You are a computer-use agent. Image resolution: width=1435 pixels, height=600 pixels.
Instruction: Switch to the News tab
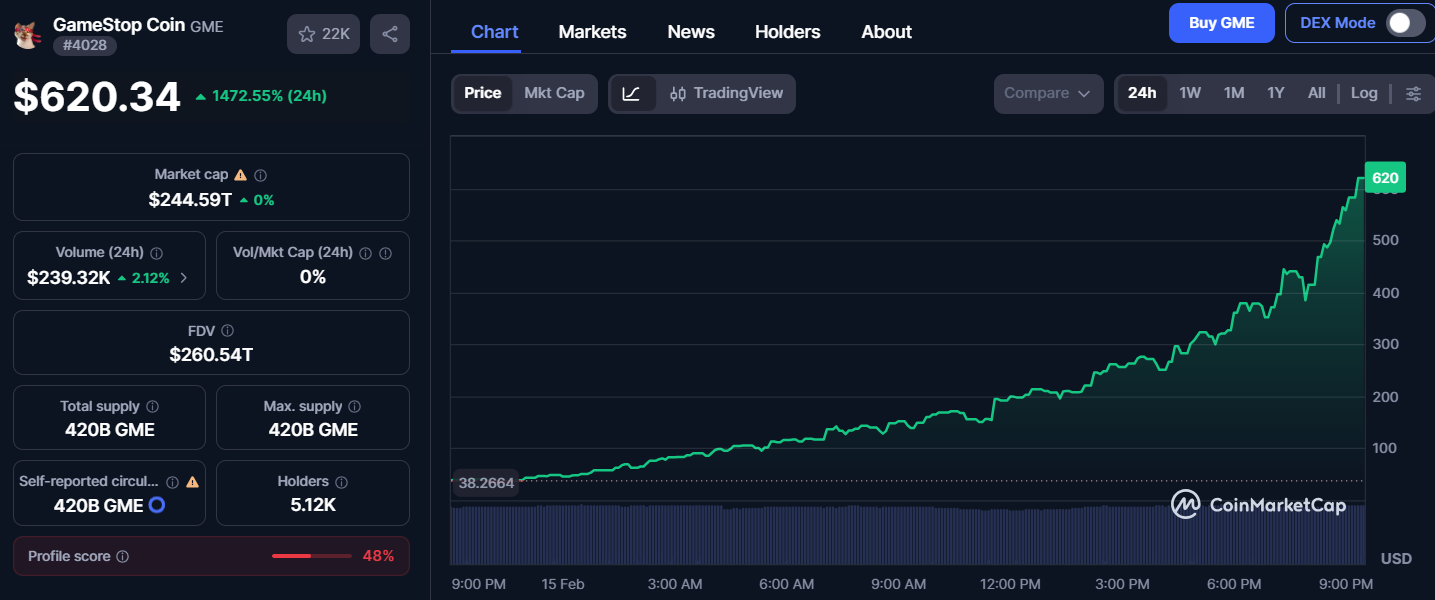coord(691,32)
